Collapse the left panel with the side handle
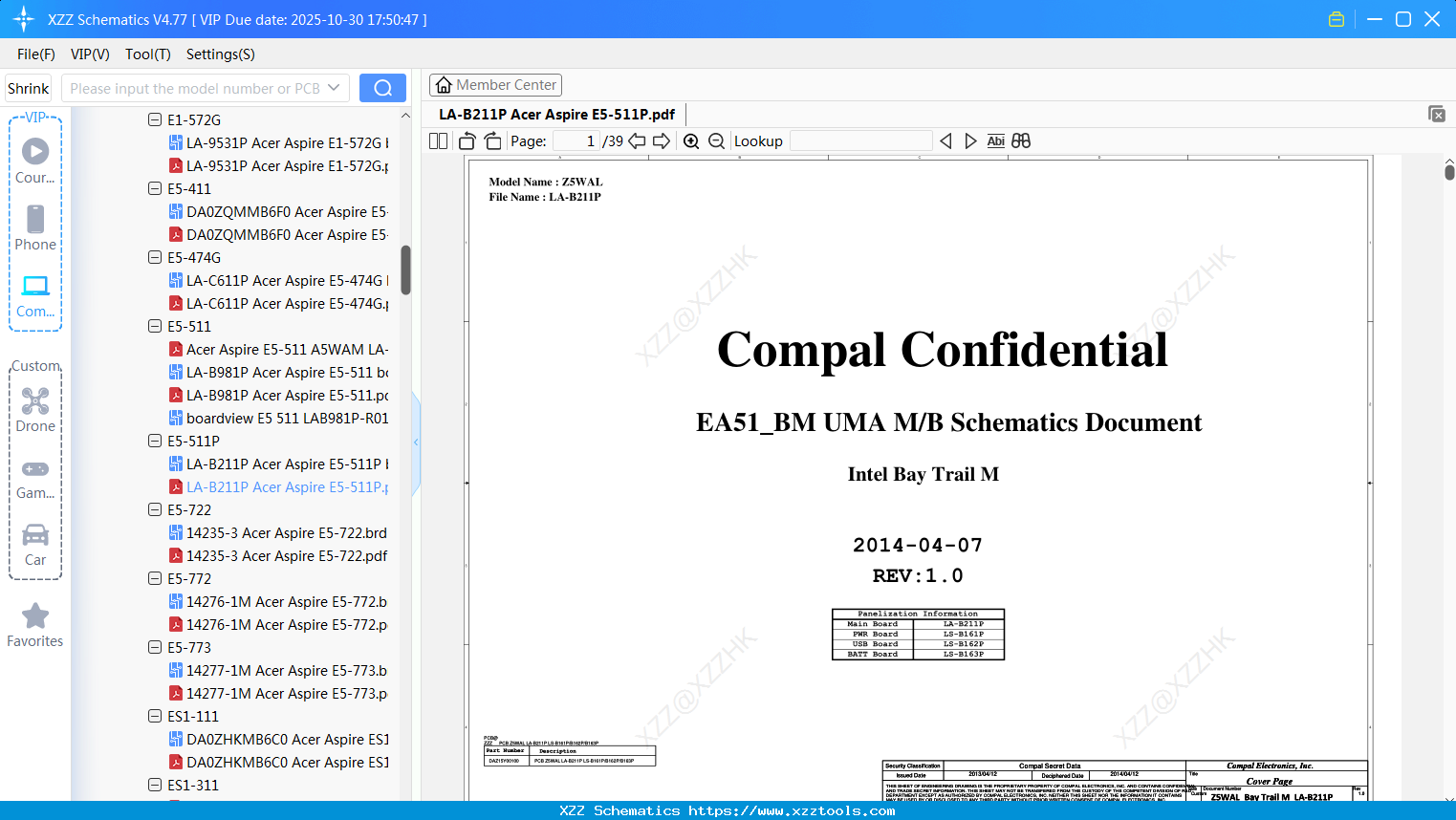Viewport: 1456px width, 820px height. point(416,442)
